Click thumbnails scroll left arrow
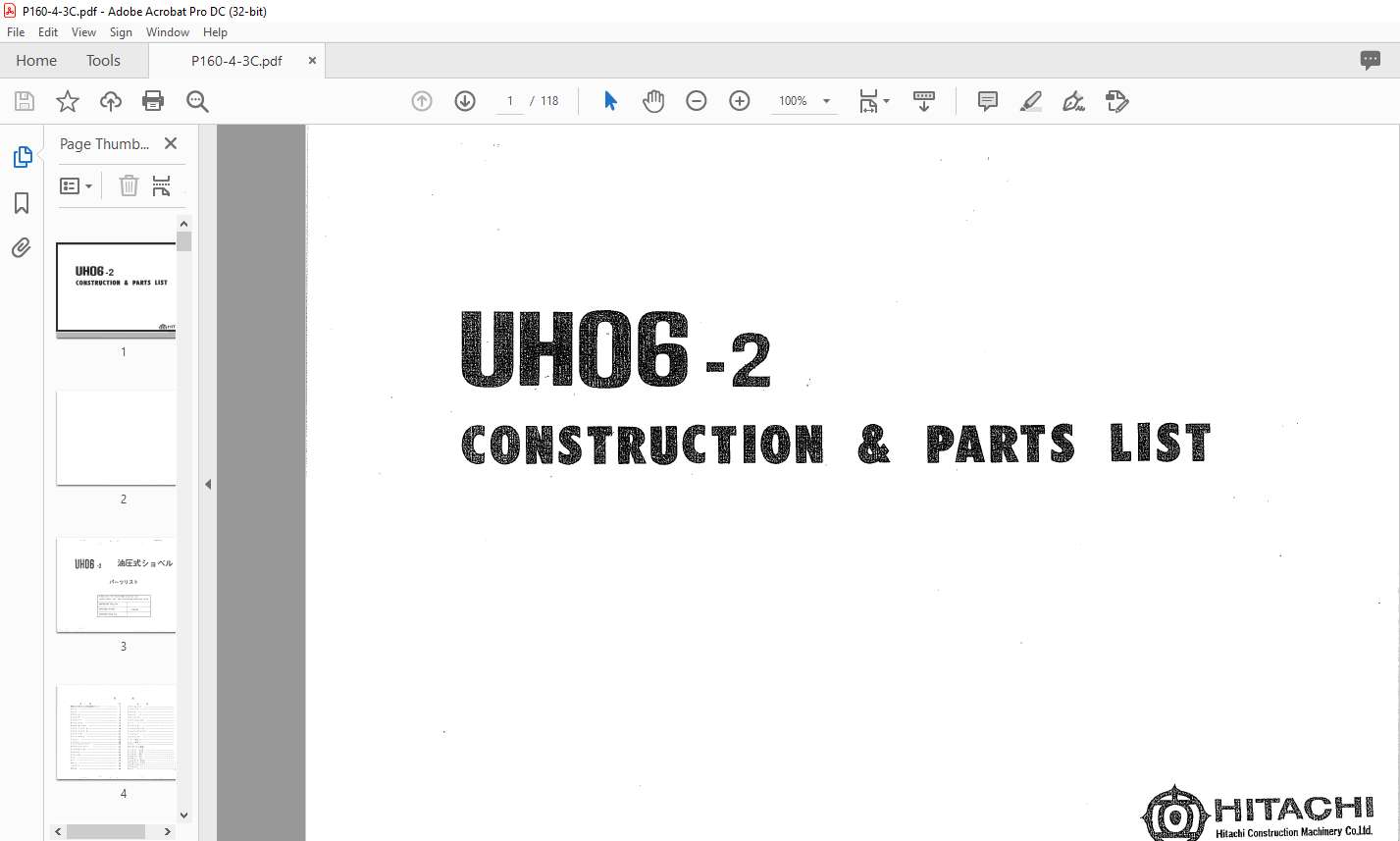This screenshot has height=841, width=1400. [59, 832]
